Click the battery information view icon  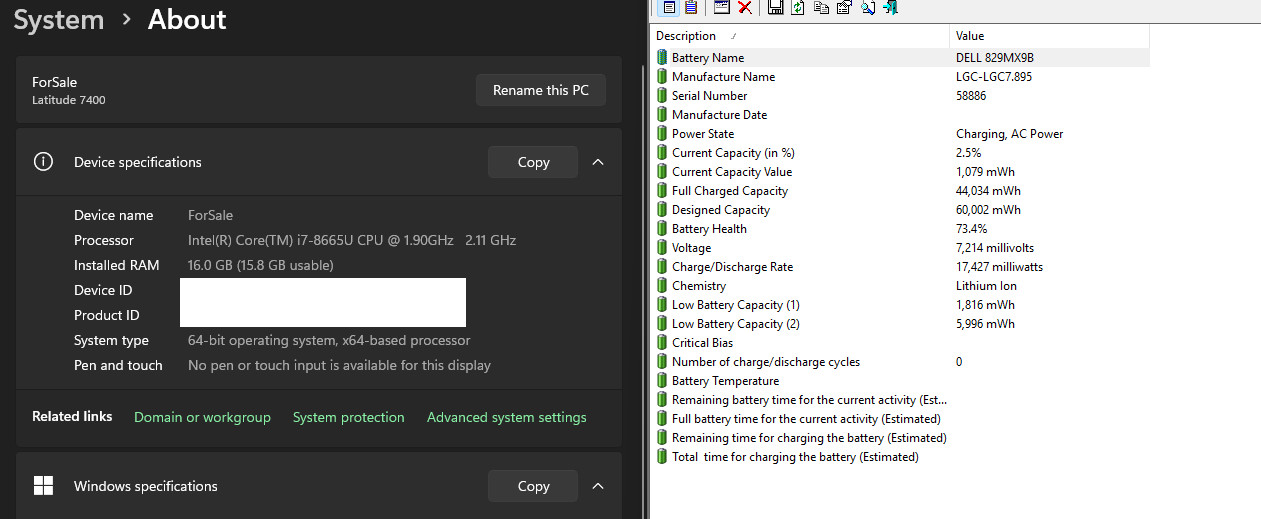tap(669, 8)
